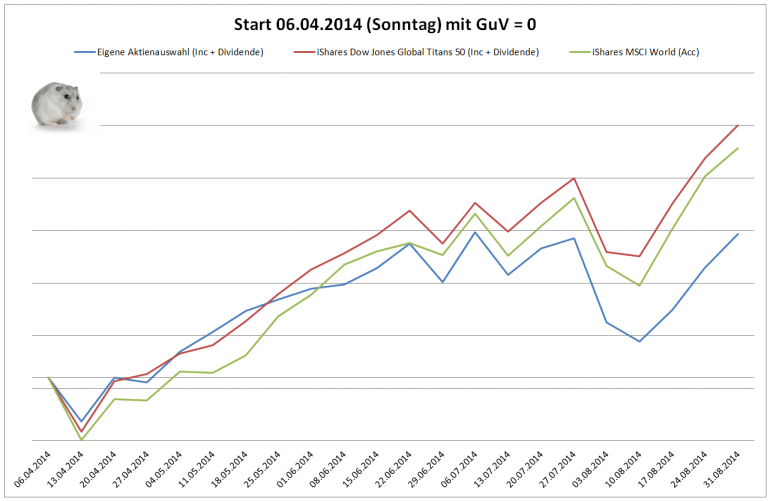The image size is (770, 501).
Task: Click the red line's final peak at 31.08.2014
Action: 738,125
